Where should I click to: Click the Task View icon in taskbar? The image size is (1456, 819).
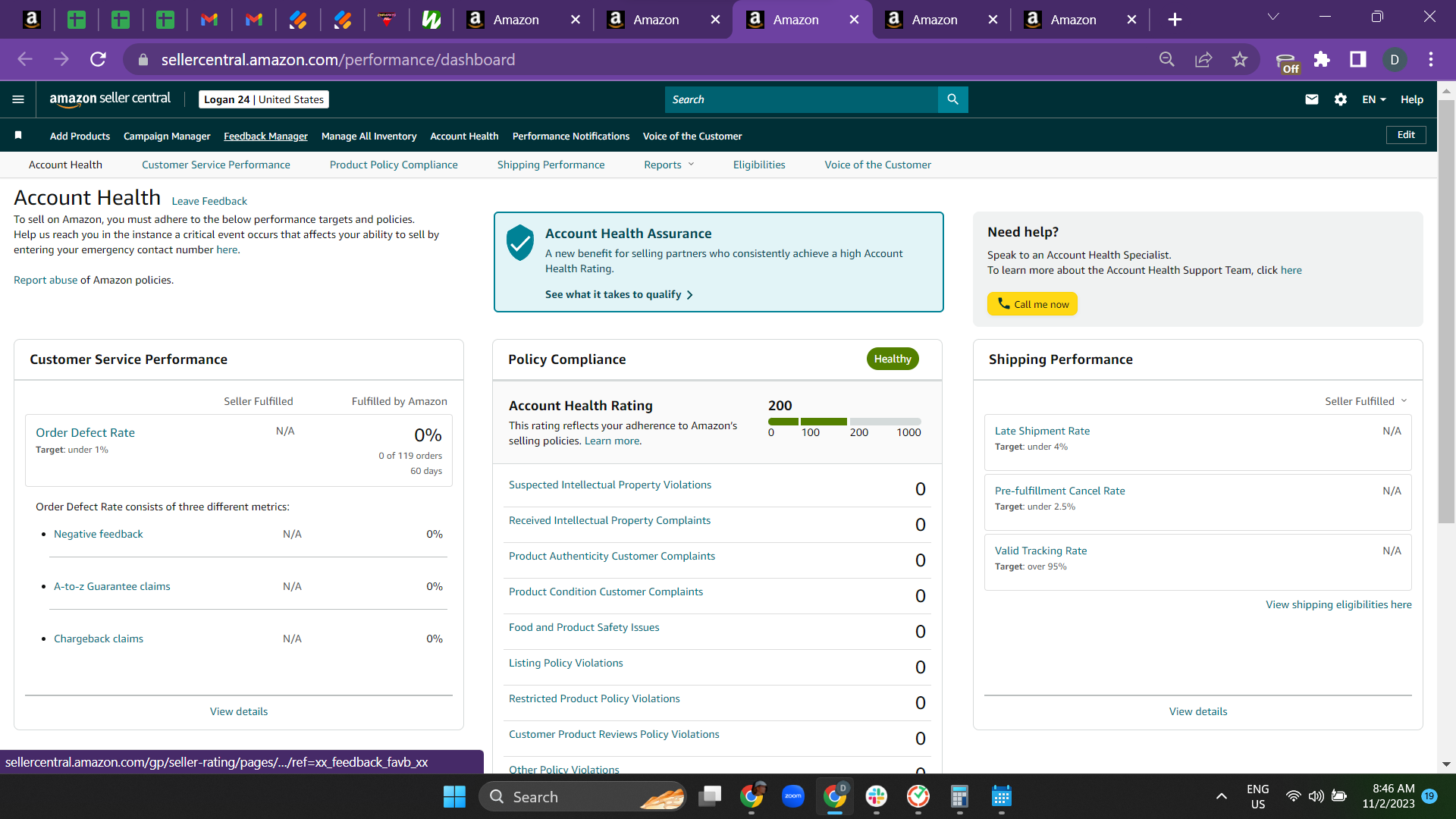tap(711, 796)
